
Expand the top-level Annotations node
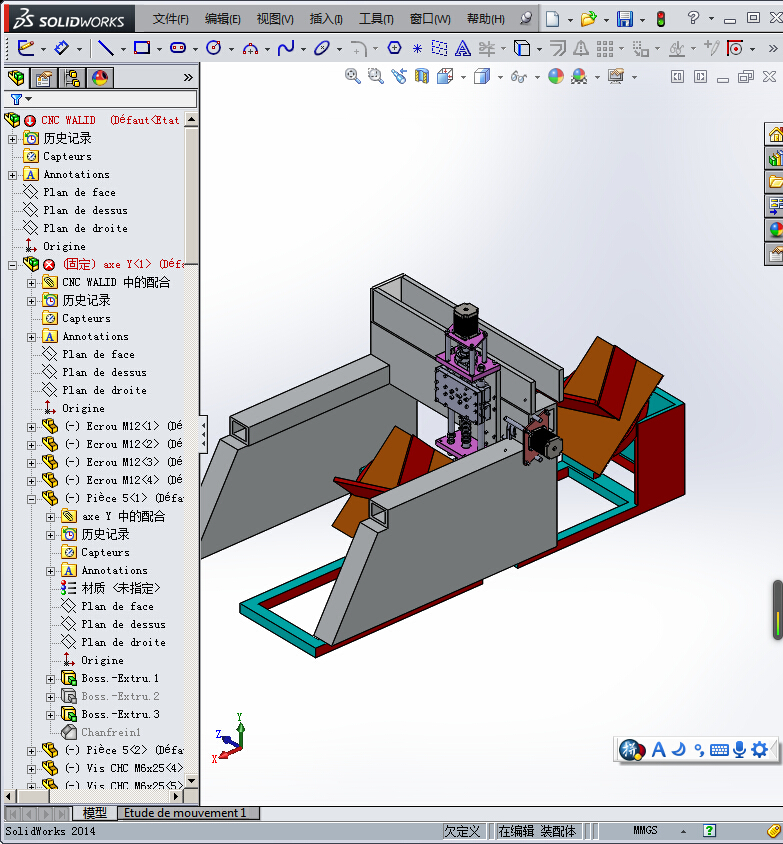coord(12,175)
